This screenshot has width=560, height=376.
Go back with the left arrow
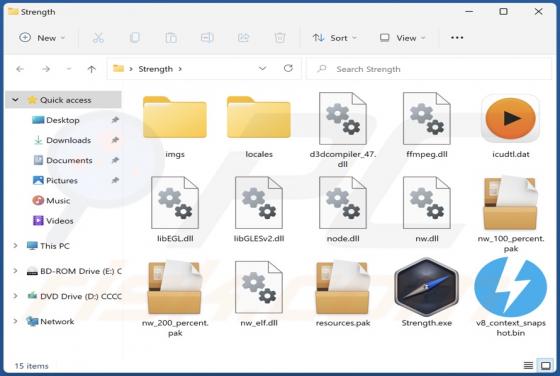[x=20, y=69]
